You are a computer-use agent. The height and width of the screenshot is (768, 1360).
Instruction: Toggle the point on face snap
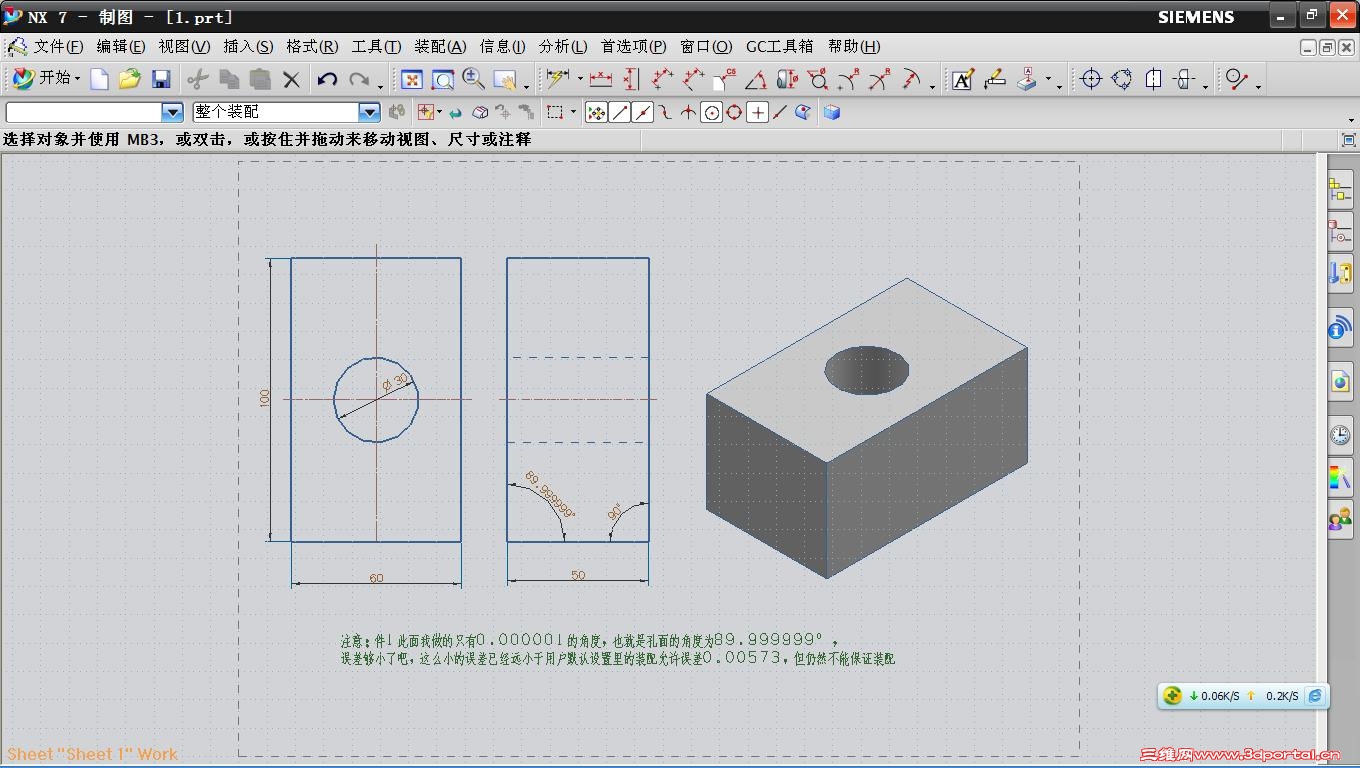coord(803,113)
